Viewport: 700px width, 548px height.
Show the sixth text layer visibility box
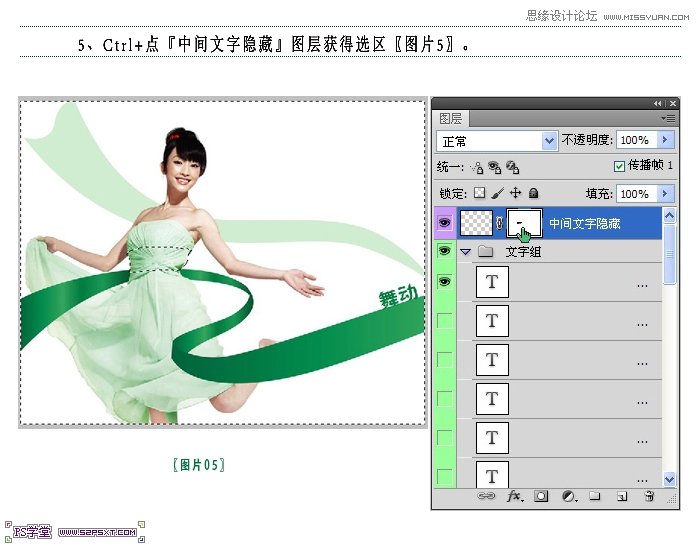445,476
